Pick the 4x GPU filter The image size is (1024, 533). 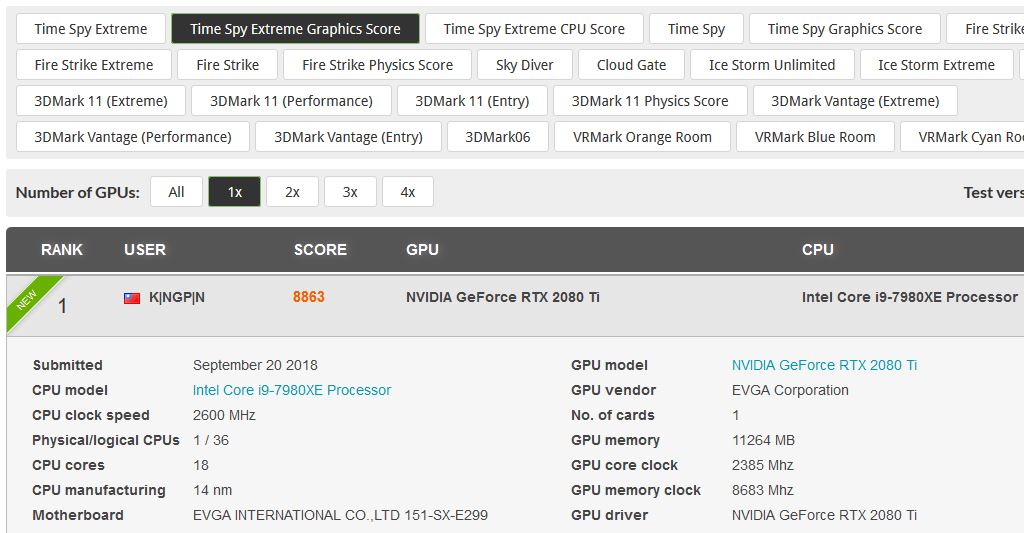408,192
